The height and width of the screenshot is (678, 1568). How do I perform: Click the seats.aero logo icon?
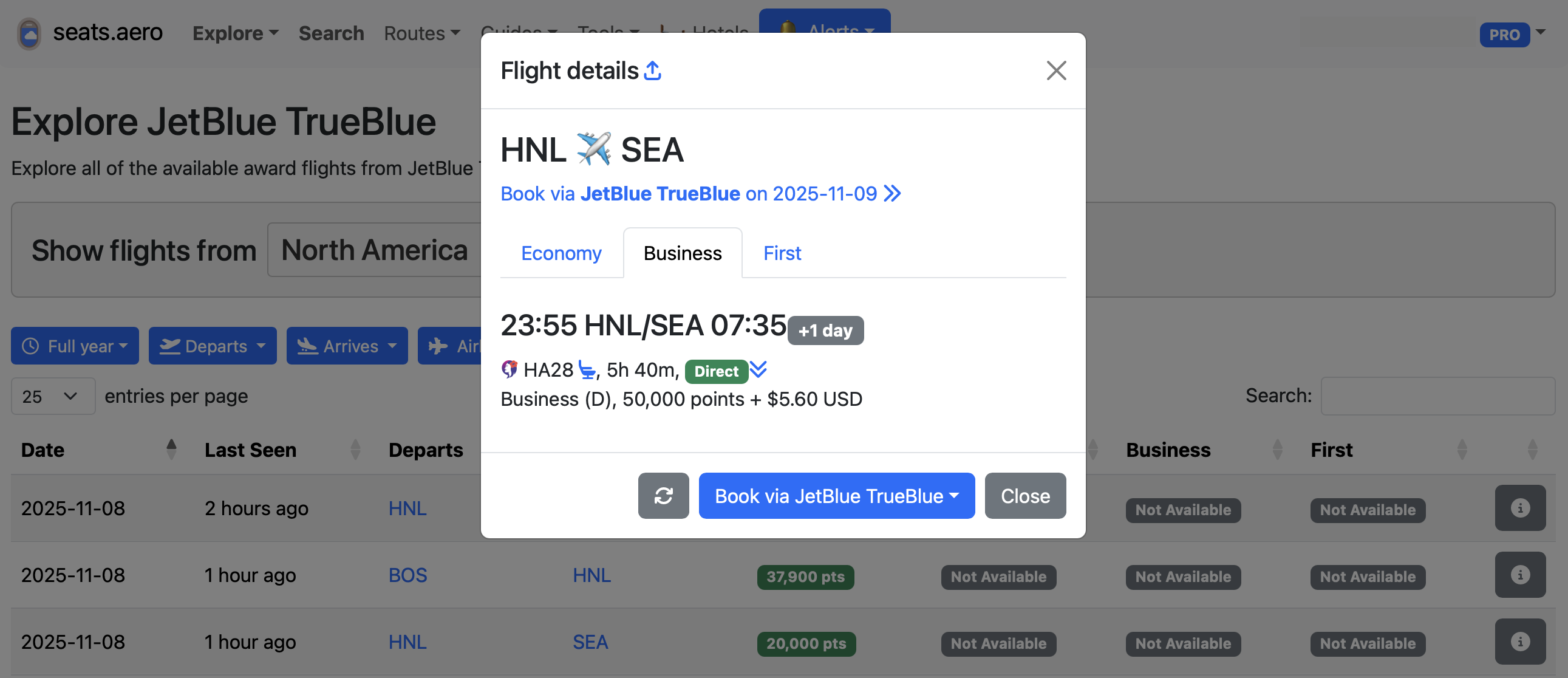tap(29, 33)
